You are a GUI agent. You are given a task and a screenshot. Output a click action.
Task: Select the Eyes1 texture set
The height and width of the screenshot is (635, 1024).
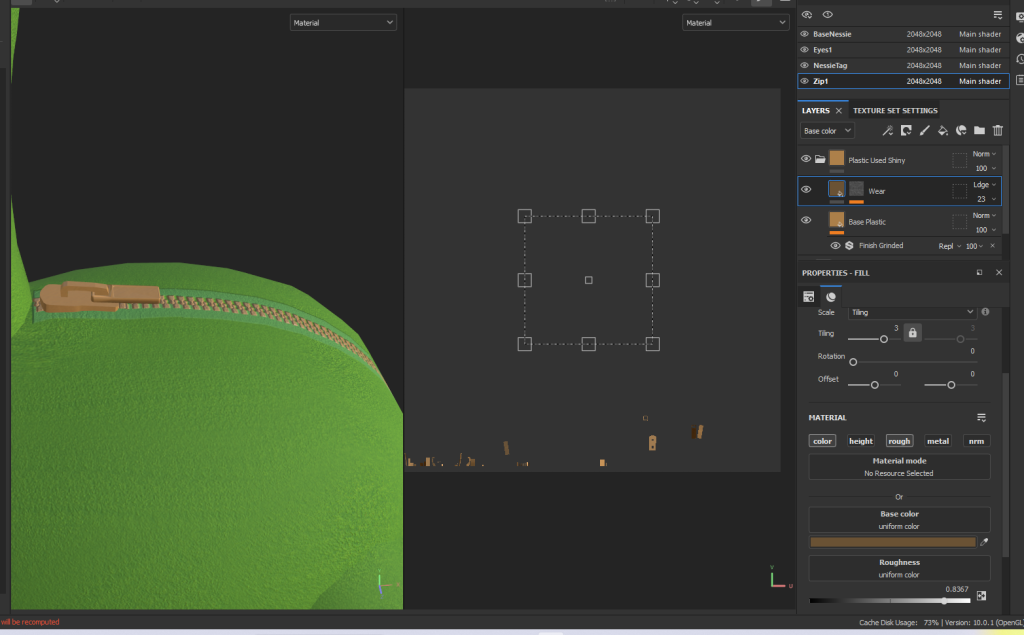823,50
